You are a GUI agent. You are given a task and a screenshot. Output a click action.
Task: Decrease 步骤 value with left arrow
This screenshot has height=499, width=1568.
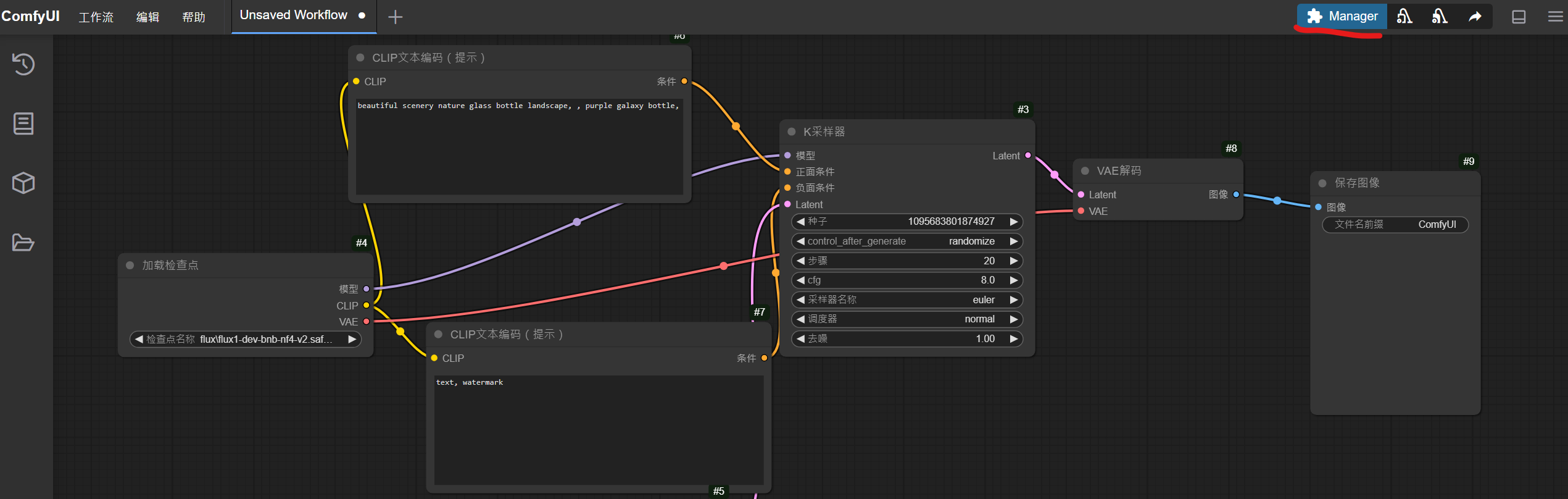(x=800, y=261)
